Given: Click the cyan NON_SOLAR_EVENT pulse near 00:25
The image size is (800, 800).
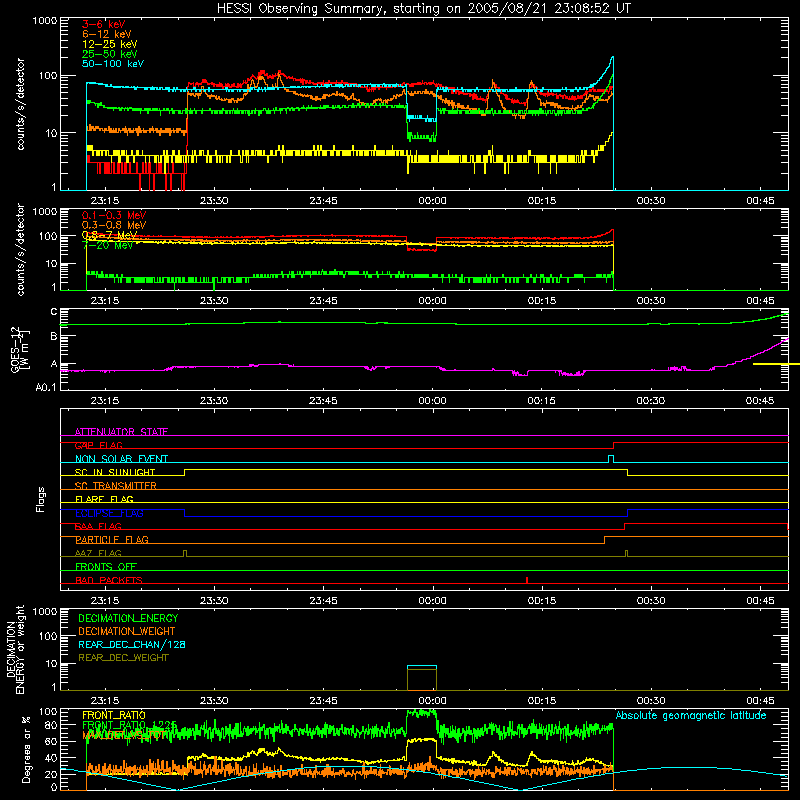Looking at the screenshot, I should click(611, 459).
